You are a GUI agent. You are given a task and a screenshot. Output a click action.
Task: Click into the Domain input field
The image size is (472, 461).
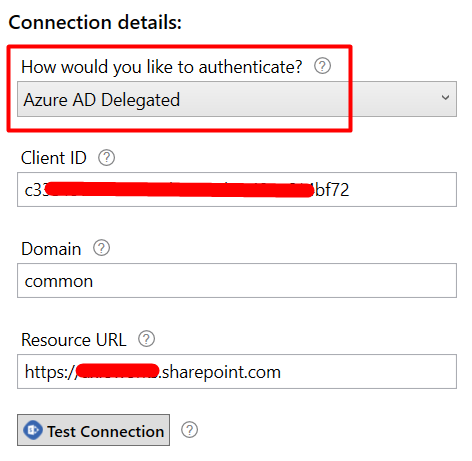237,280
